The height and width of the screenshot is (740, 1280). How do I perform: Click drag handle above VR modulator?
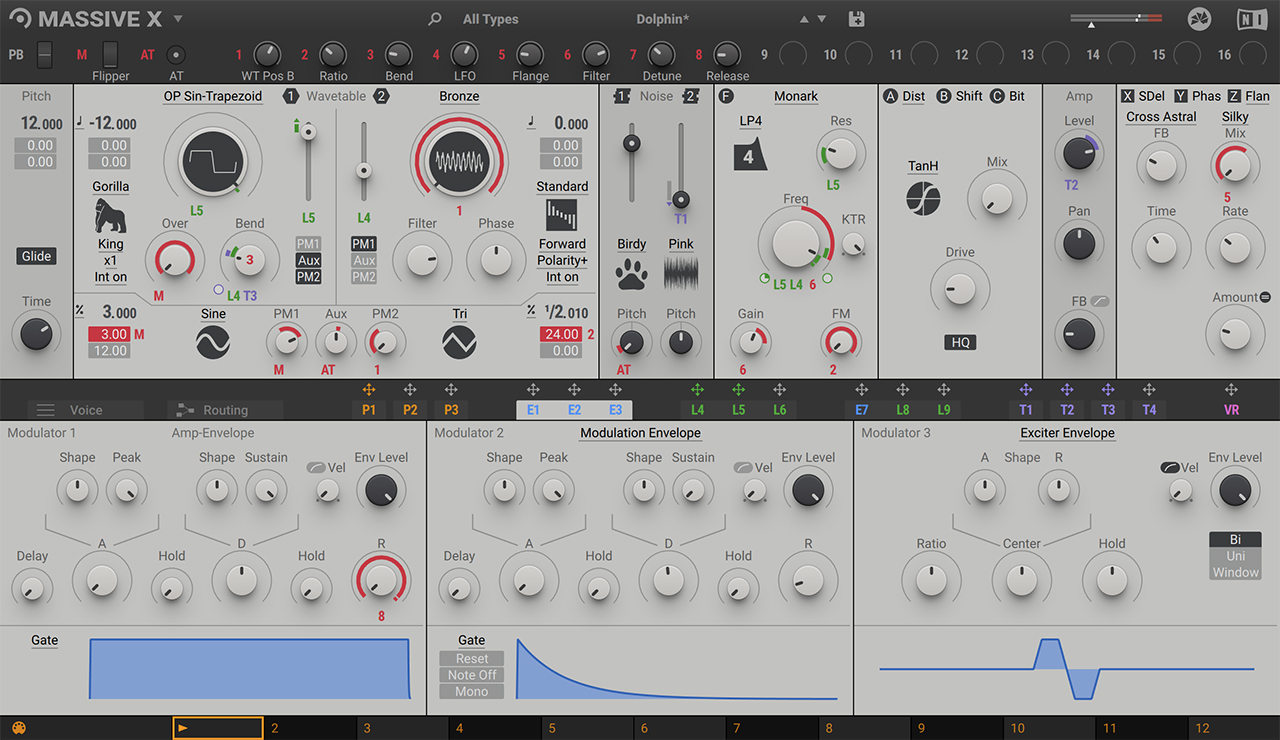1231,390
